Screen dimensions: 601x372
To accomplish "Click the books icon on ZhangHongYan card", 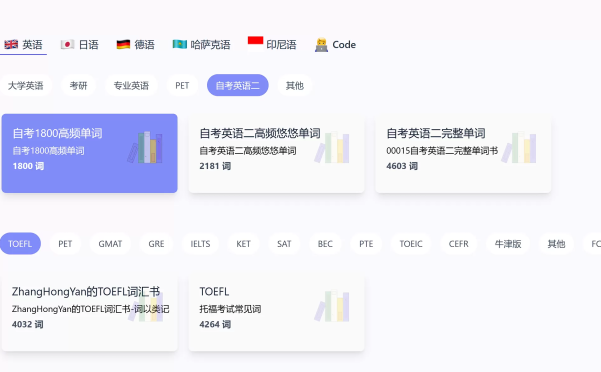I will tap(145, 306).
